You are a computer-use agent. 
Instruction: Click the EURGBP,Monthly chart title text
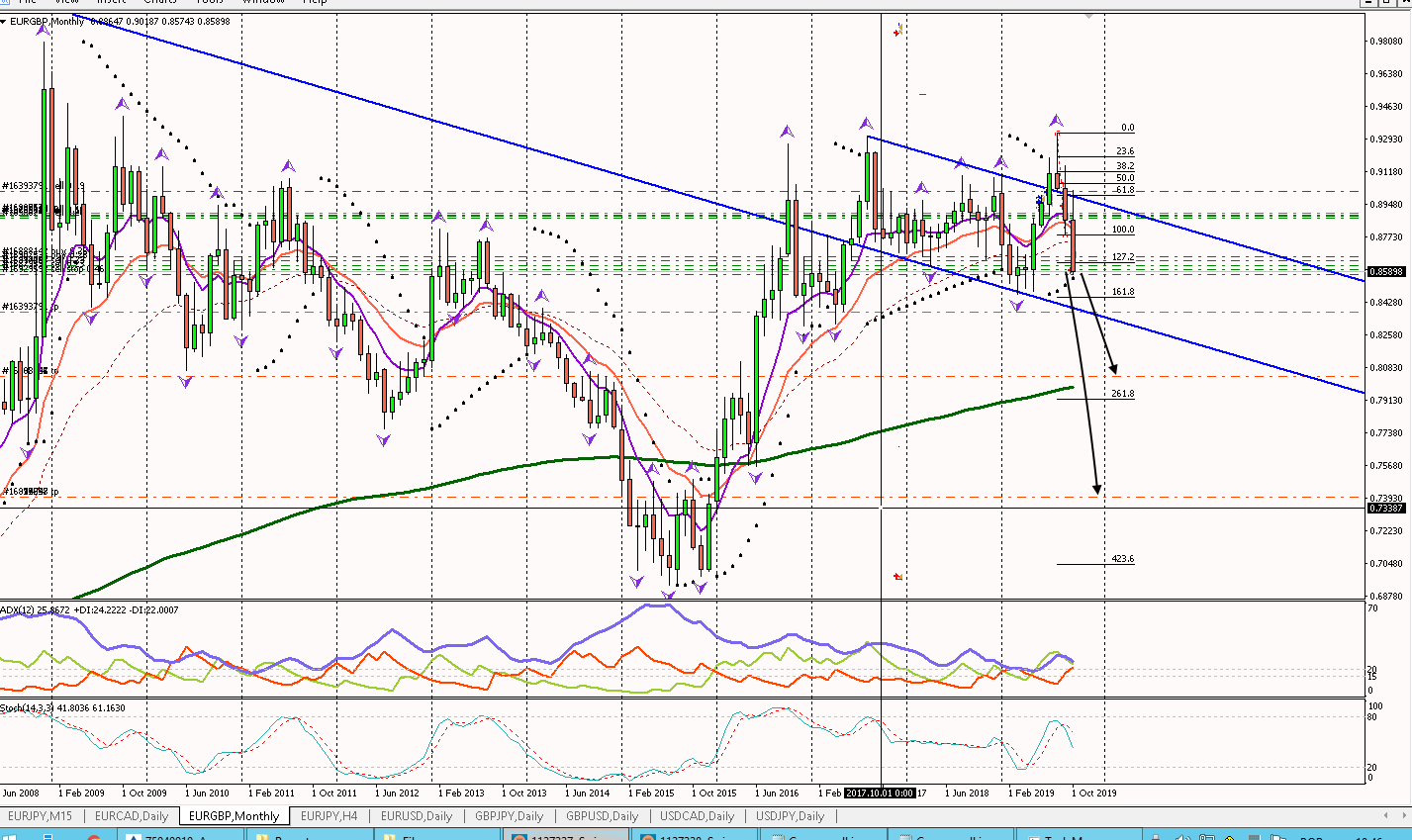coord(47,21)
